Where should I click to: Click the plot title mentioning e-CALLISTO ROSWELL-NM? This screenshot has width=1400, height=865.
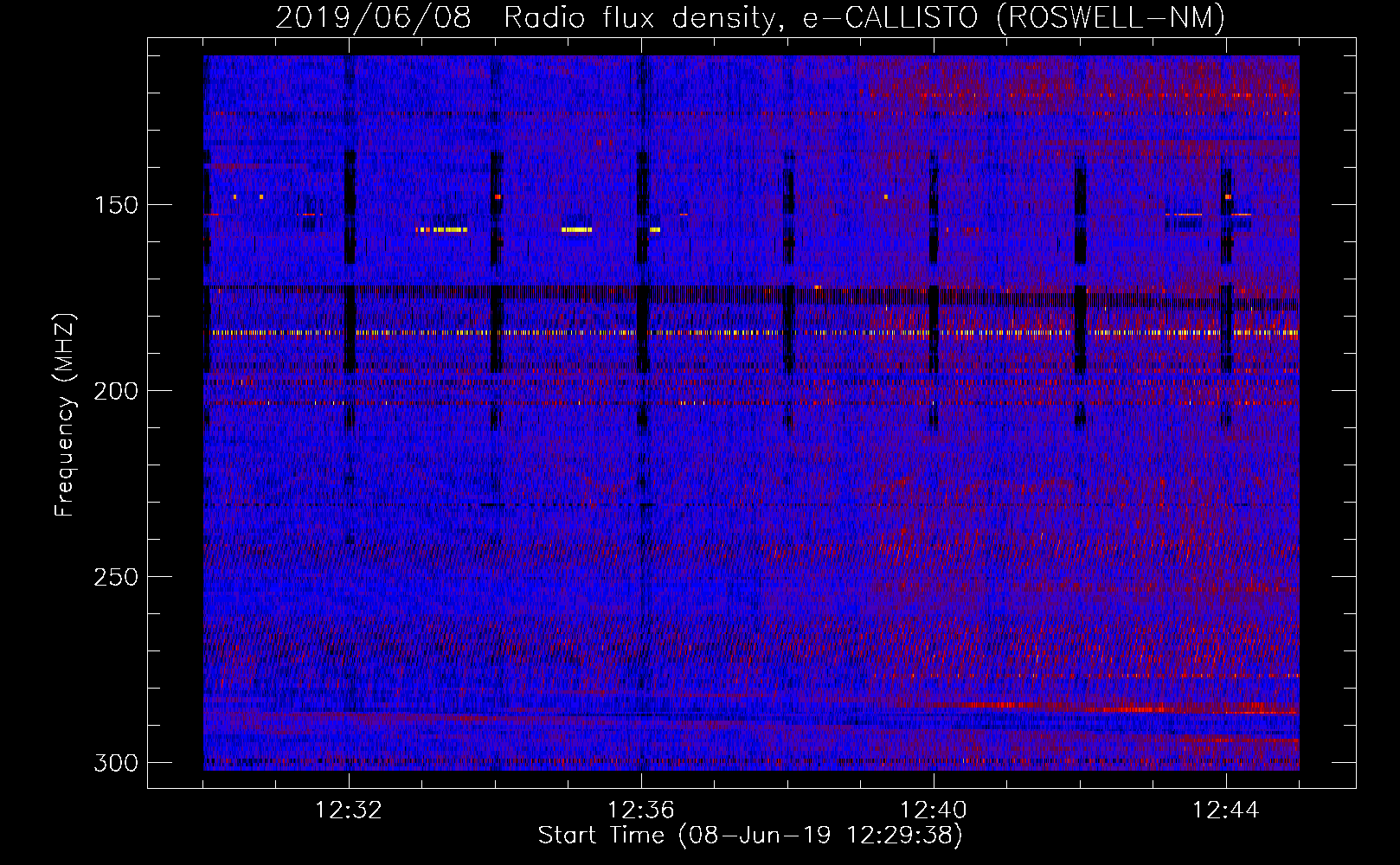click(x=750, y=17)
